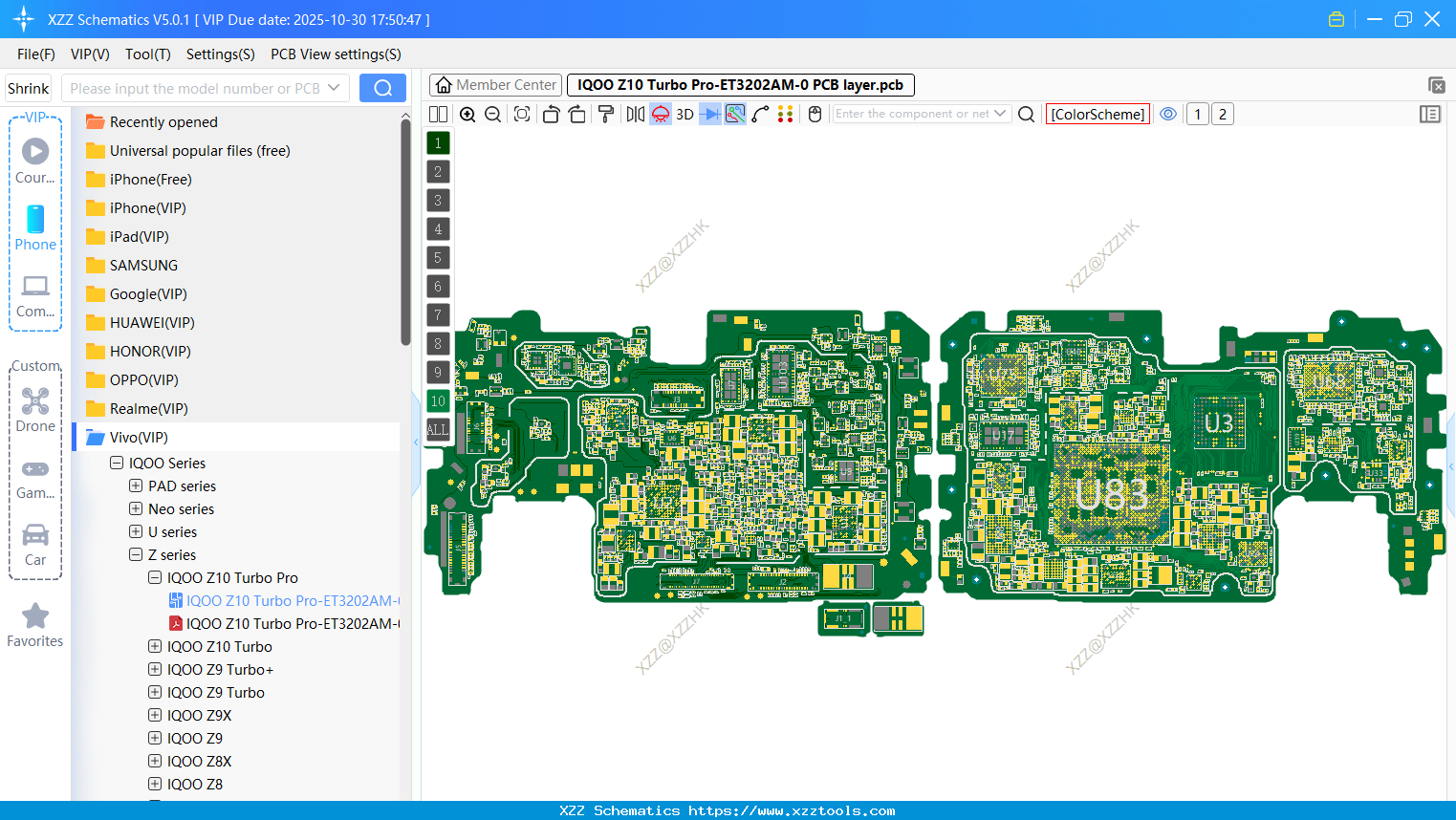Open the Courses sidebar item
1456x820 pixels.
click(x=35, y=161)
